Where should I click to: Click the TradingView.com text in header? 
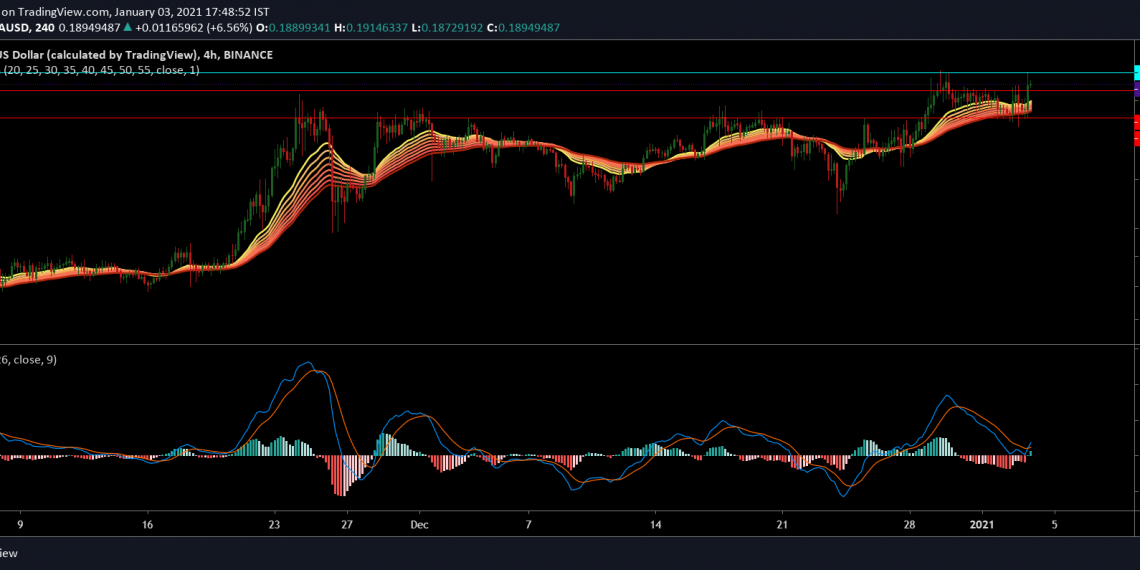coord(62,11)
